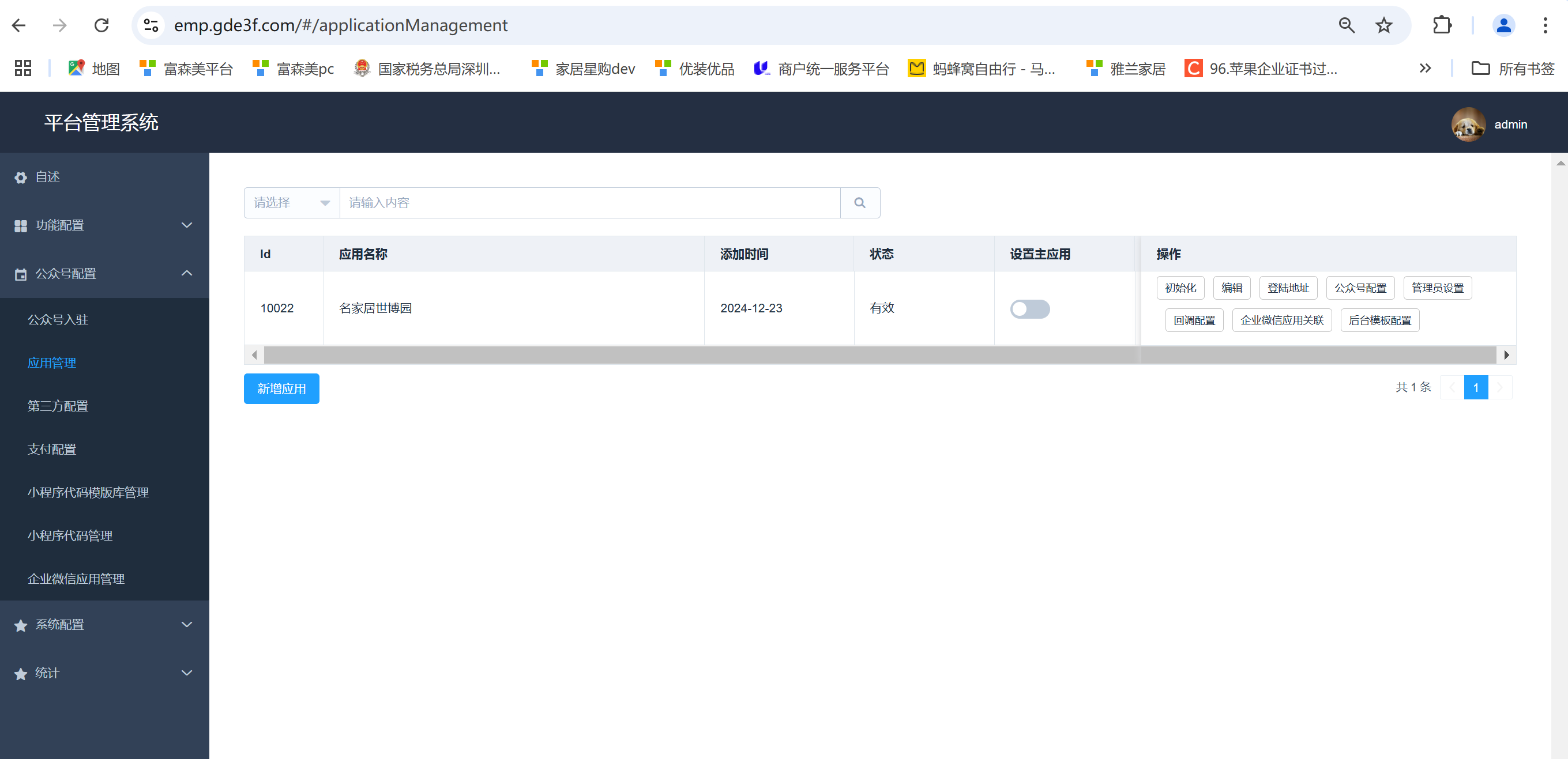Image resolution: width=1568 pixels, height=759 pixels.
Task: Click the 平台管理系统 title
Action: pyautogui.click(x=101, y=123)
